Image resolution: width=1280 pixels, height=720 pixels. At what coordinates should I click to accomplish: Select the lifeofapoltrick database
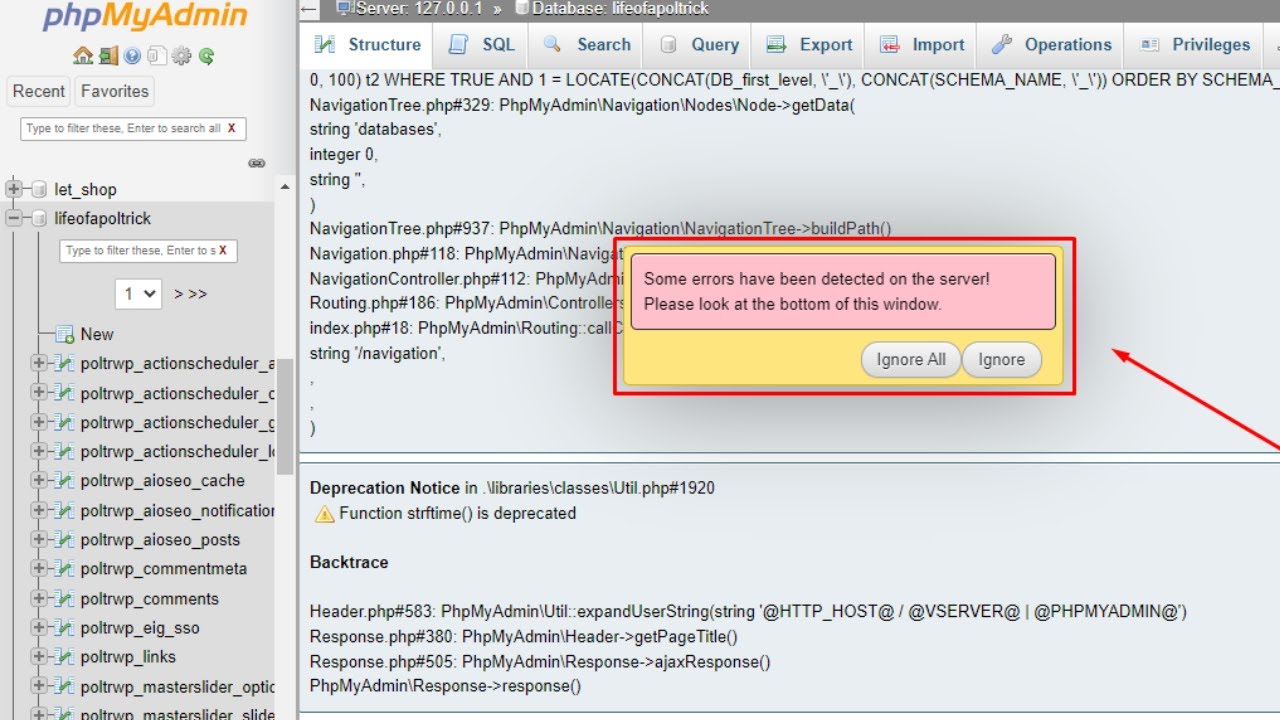[102, 218]
